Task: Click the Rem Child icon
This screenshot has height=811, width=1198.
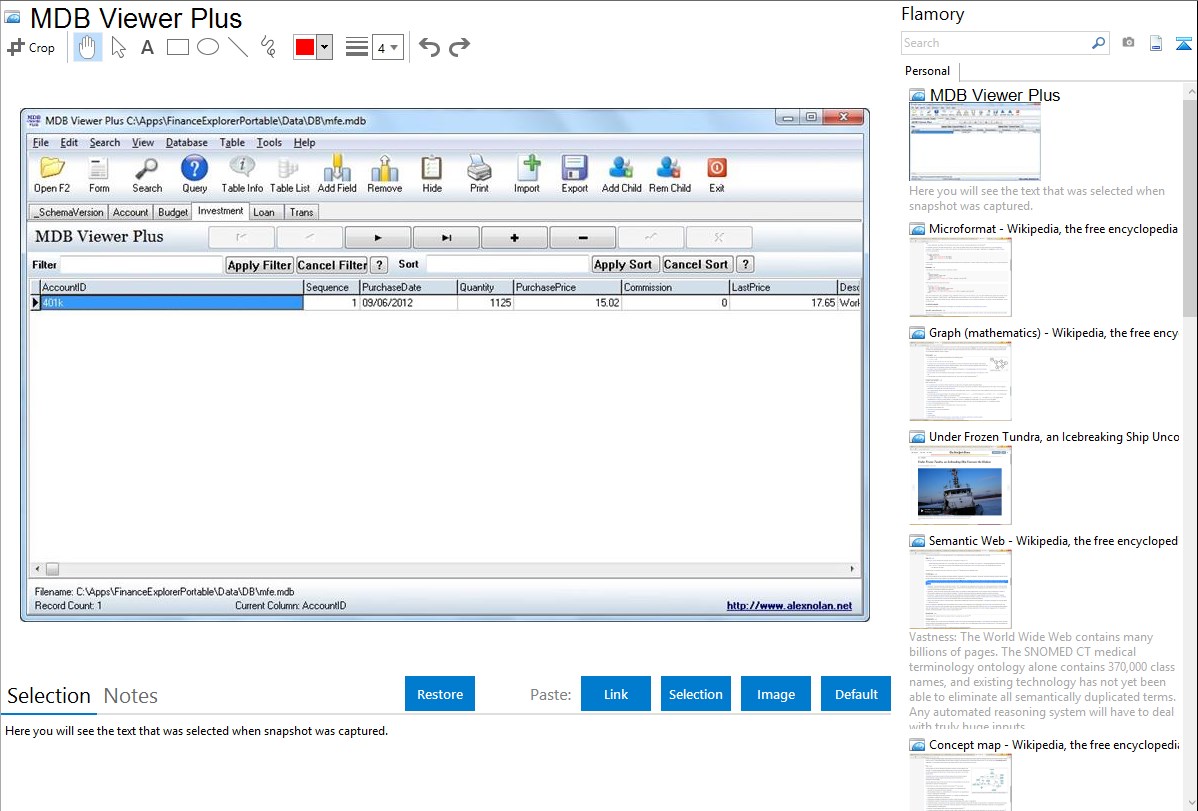Action: pyautogui.click(x=669, y=174)
